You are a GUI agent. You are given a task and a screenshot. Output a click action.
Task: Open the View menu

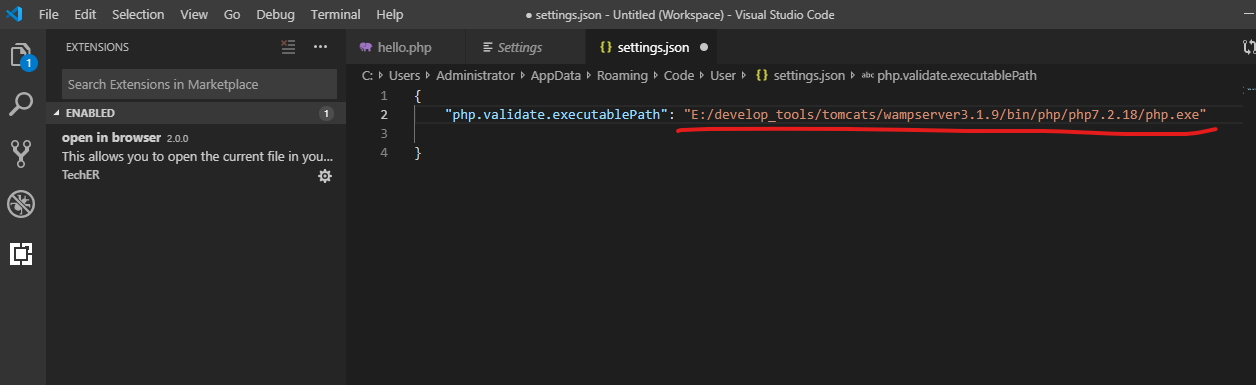(x=194, y=15)
